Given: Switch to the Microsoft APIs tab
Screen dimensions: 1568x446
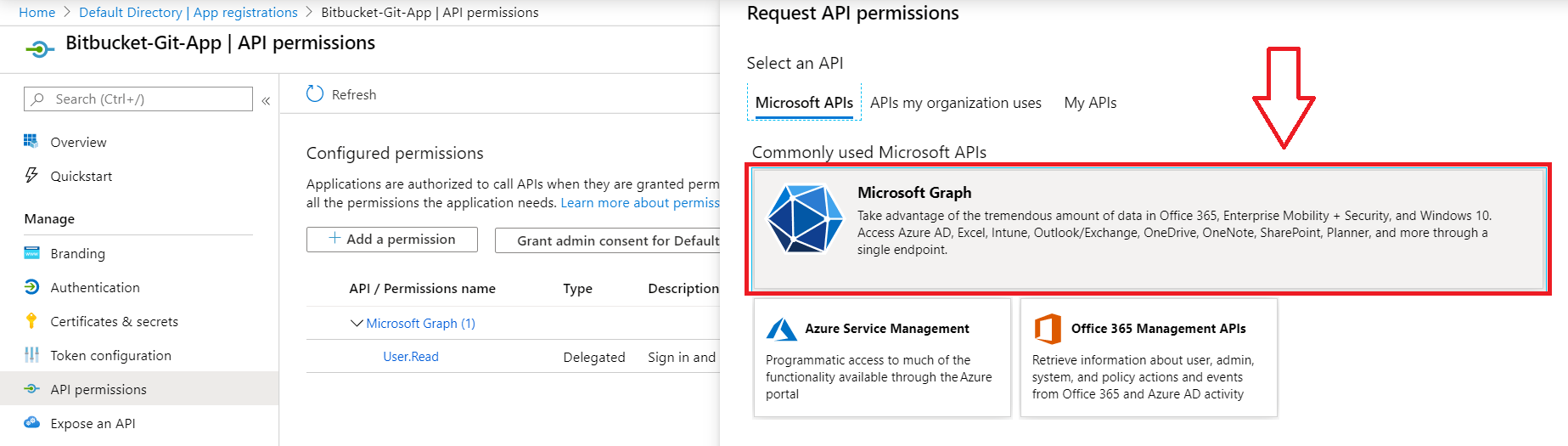Looking at the screenshot, I should [804, 103].
